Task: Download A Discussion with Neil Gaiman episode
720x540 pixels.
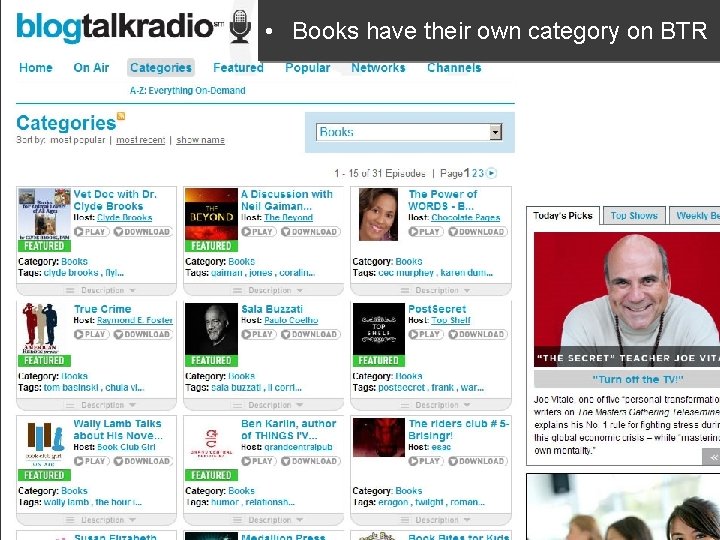Action: click(x=310, y=231)
